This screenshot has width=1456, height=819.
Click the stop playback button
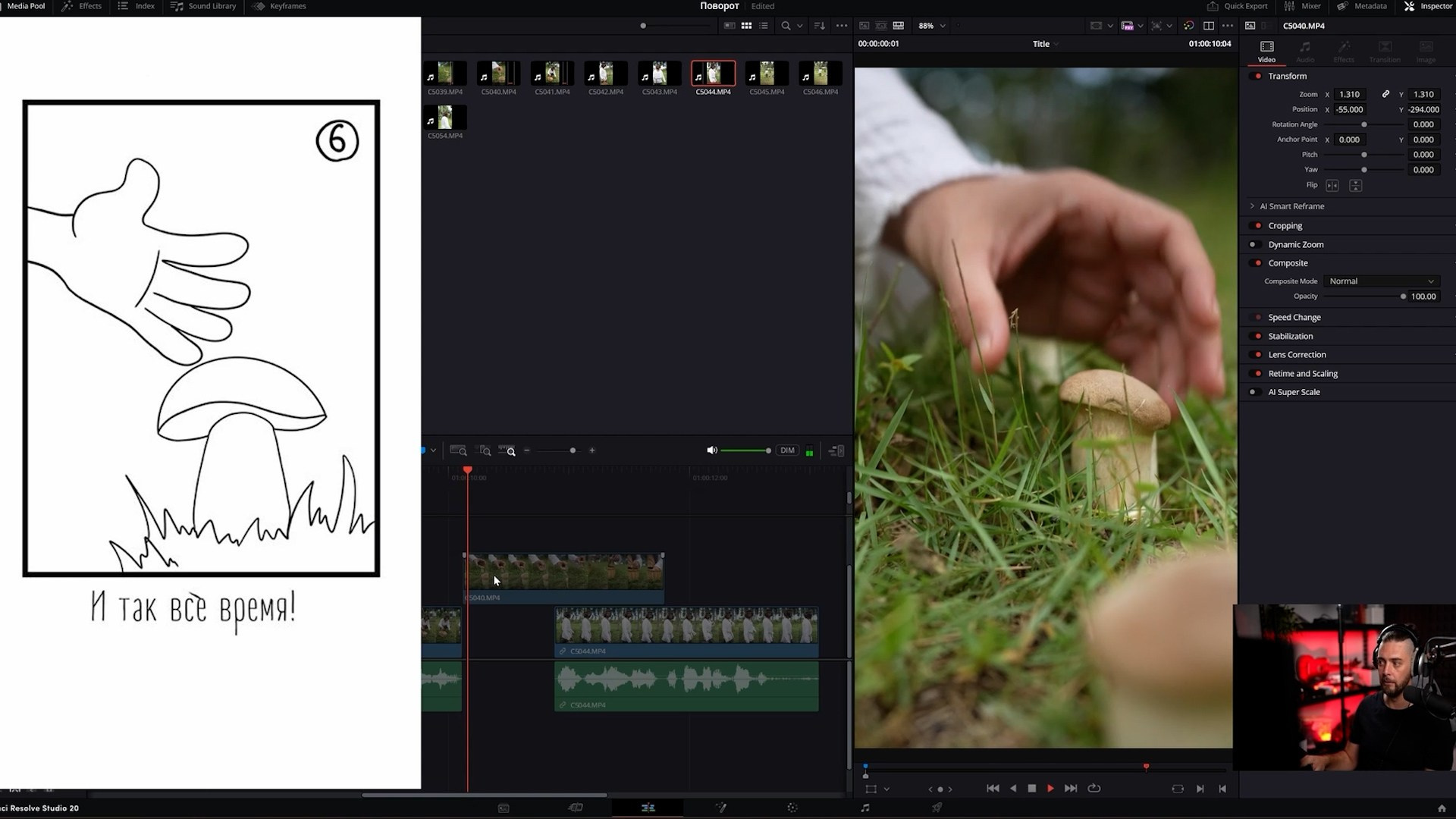(1031, 789)
